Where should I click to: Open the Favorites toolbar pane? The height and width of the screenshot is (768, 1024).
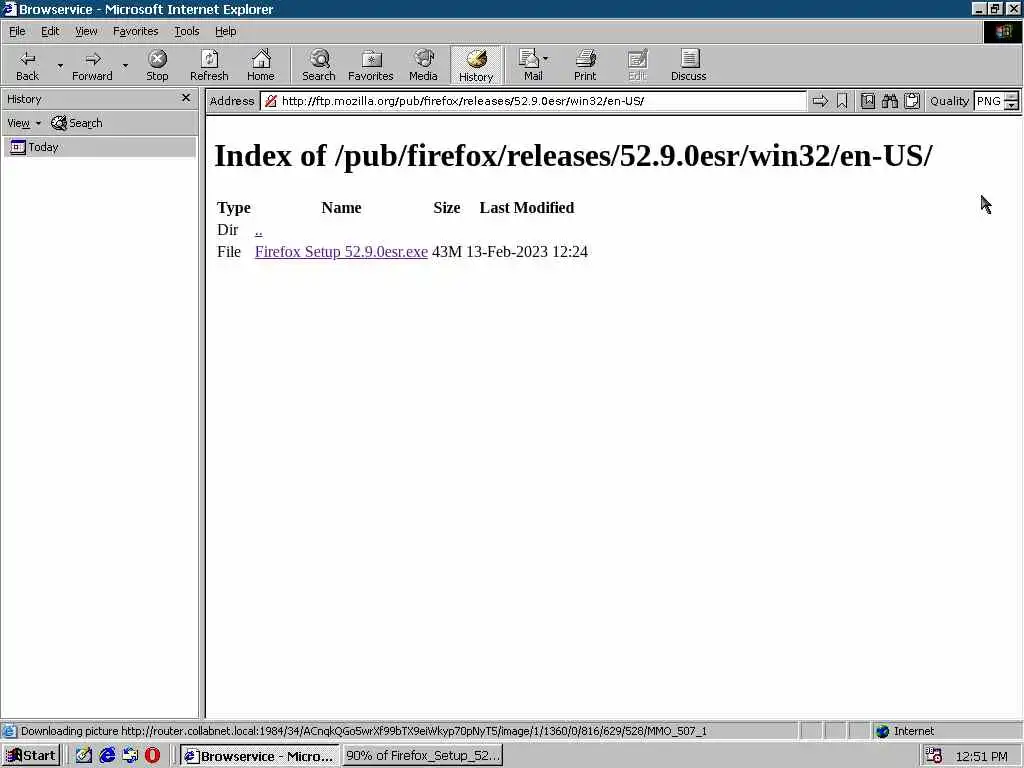370,65
